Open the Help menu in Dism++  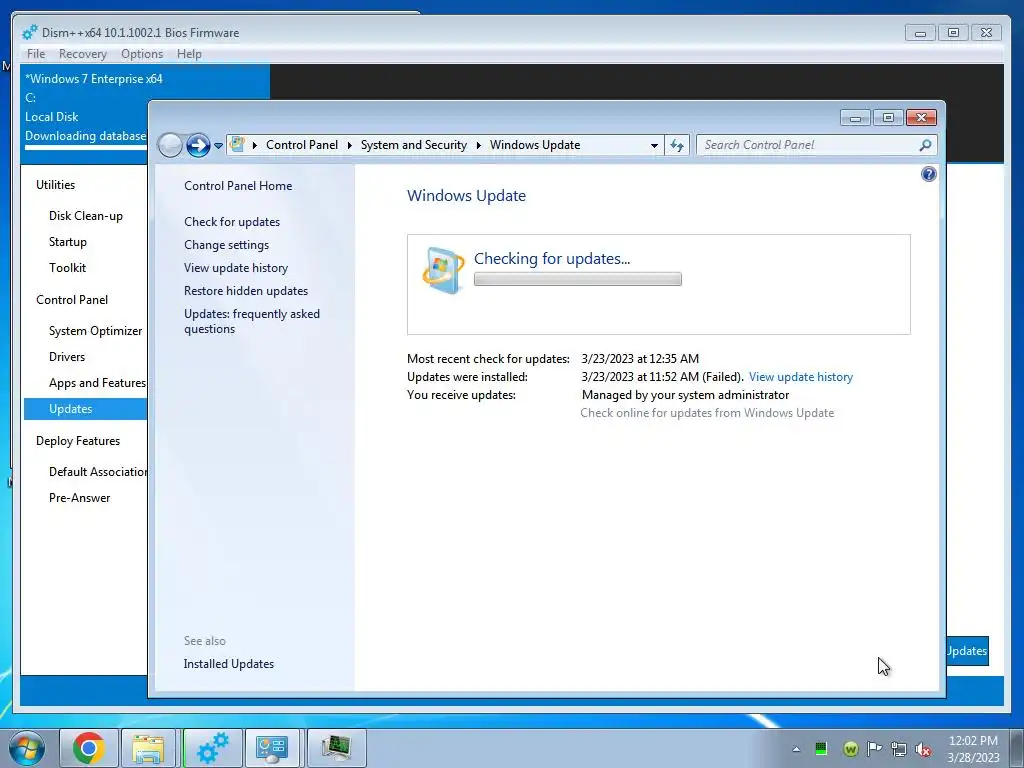[x=189, y=54]
